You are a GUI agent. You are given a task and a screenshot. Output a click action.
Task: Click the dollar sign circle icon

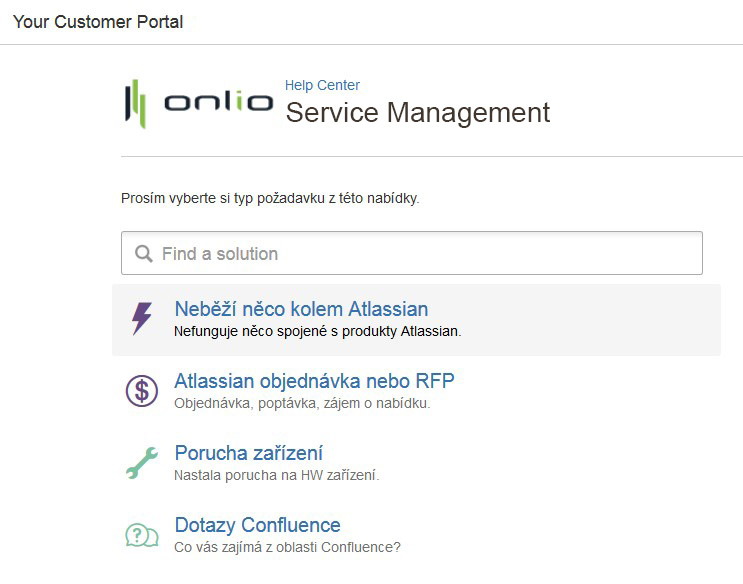pos(142,391)
